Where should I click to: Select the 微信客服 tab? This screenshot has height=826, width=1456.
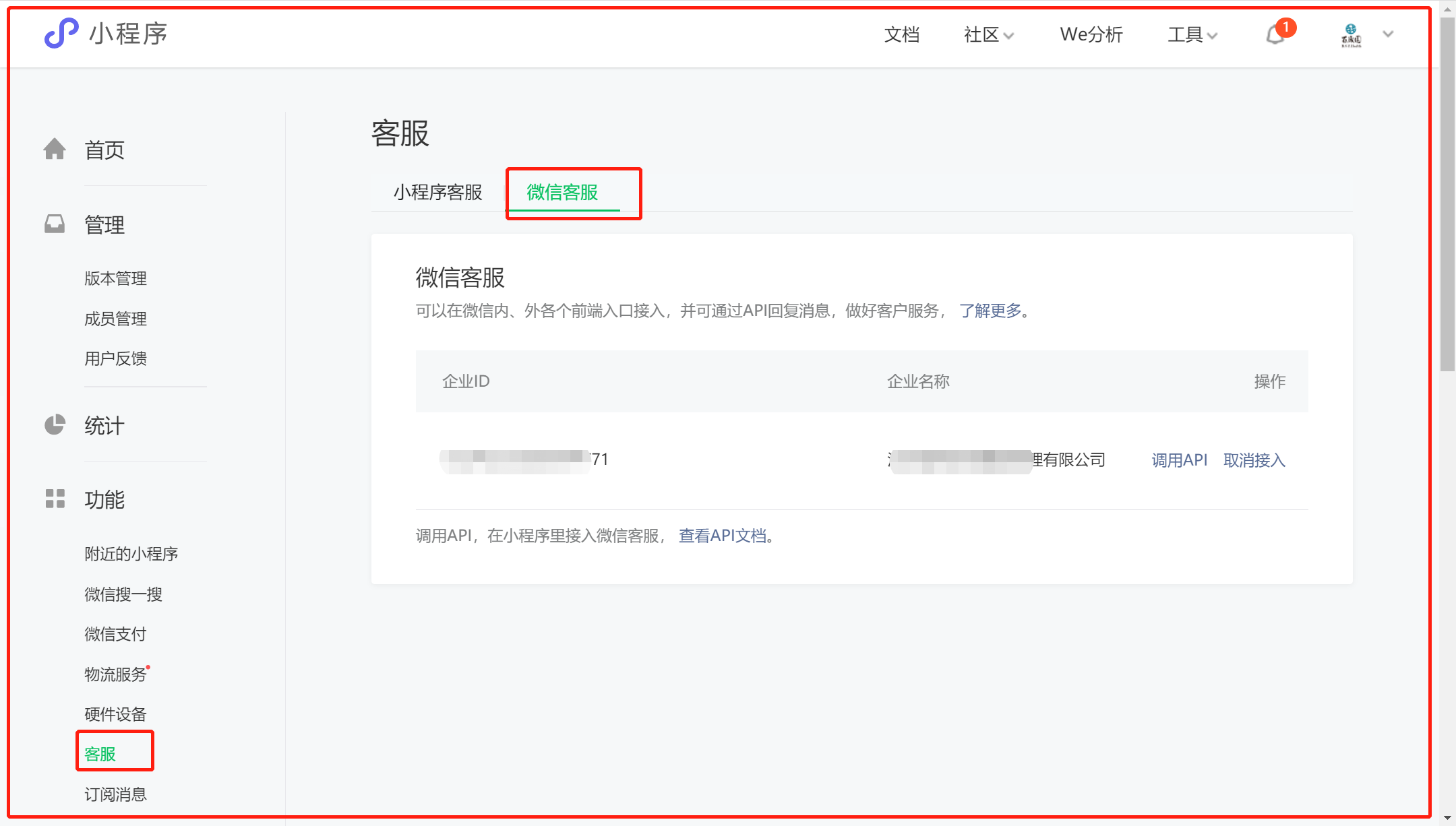(563, 193)
